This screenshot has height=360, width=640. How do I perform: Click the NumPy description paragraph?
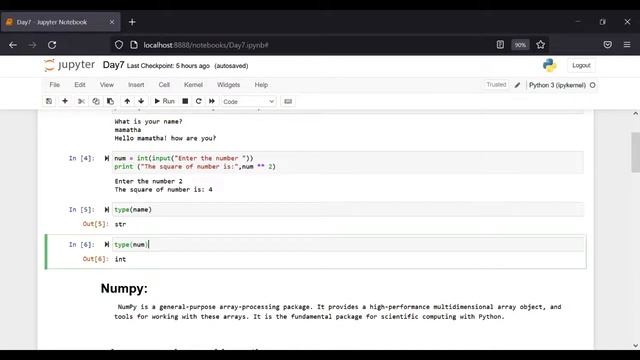click(338, 311)
